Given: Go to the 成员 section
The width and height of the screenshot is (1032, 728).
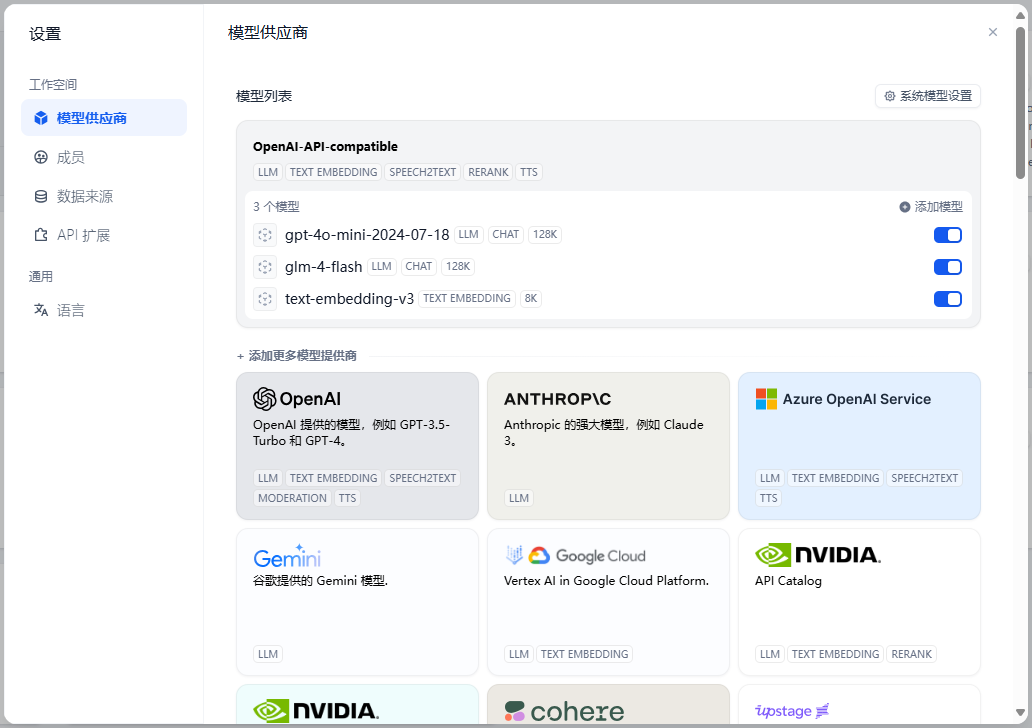Looking at the screenshot, I should tap(104, 157).
